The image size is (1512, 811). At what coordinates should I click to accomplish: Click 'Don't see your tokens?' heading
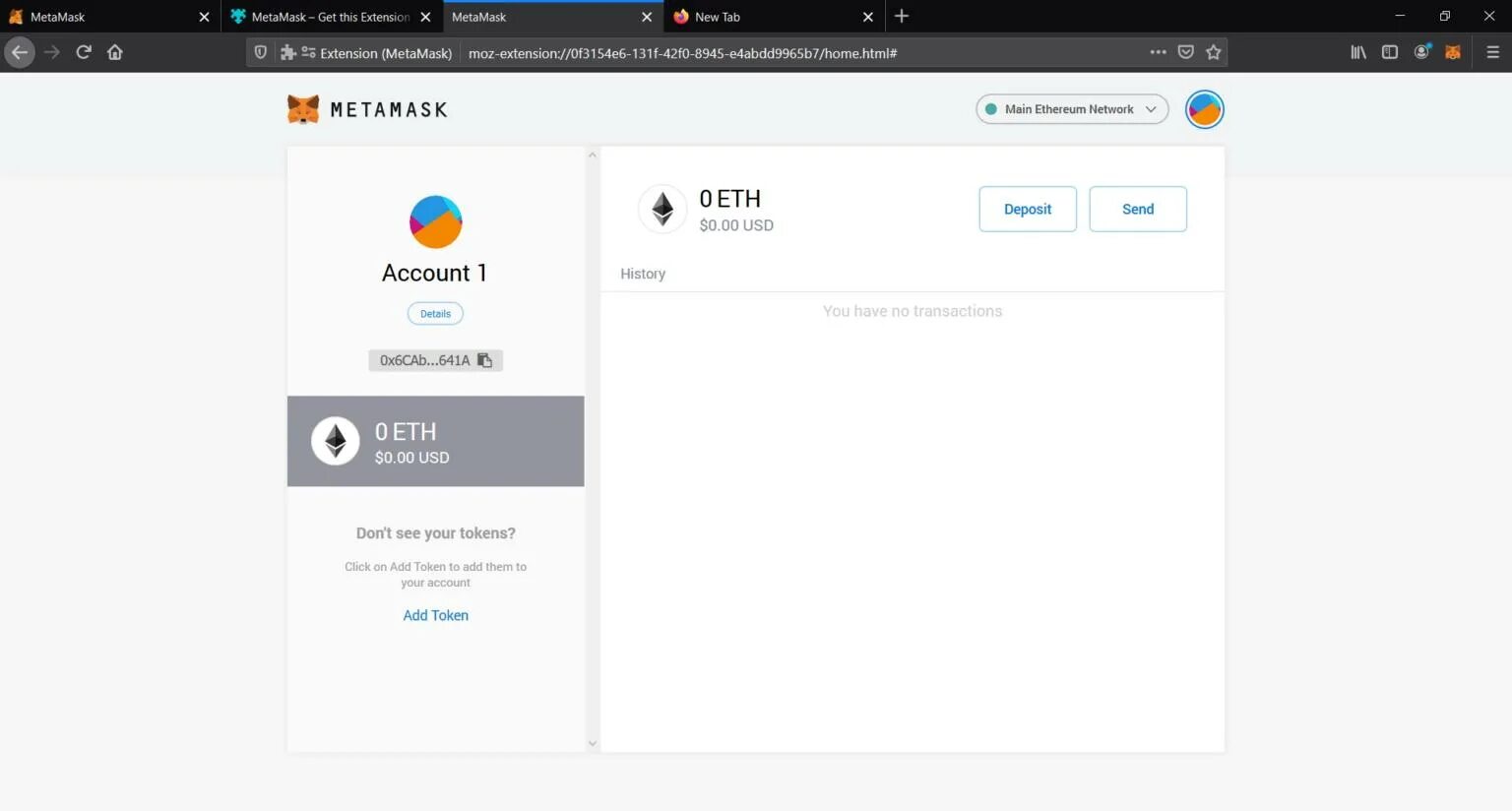pyautogui.click(x=435, y=533)
